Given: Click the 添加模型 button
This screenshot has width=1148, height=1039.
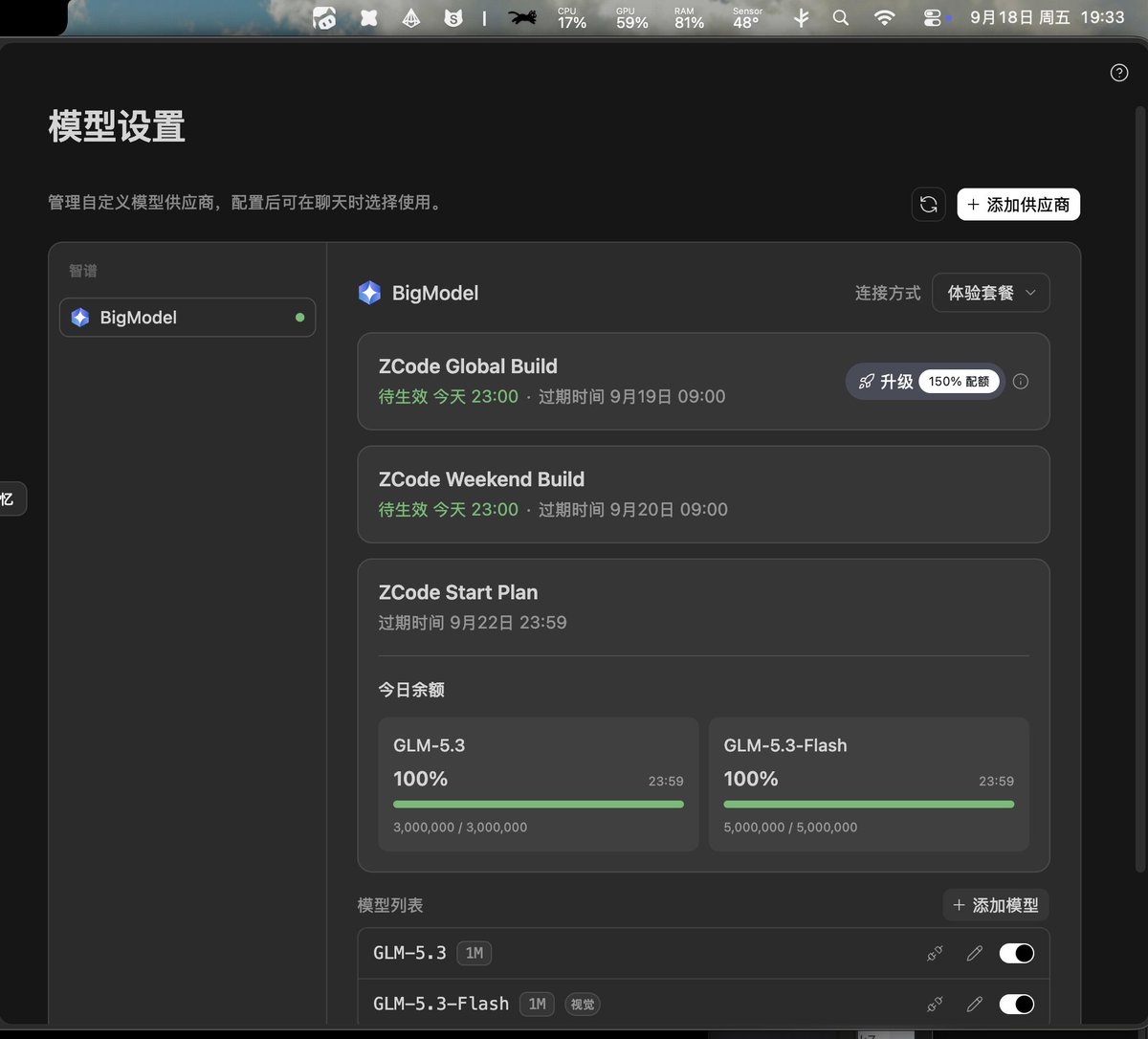Looking at the screenshot, I should tap(996, 905).
